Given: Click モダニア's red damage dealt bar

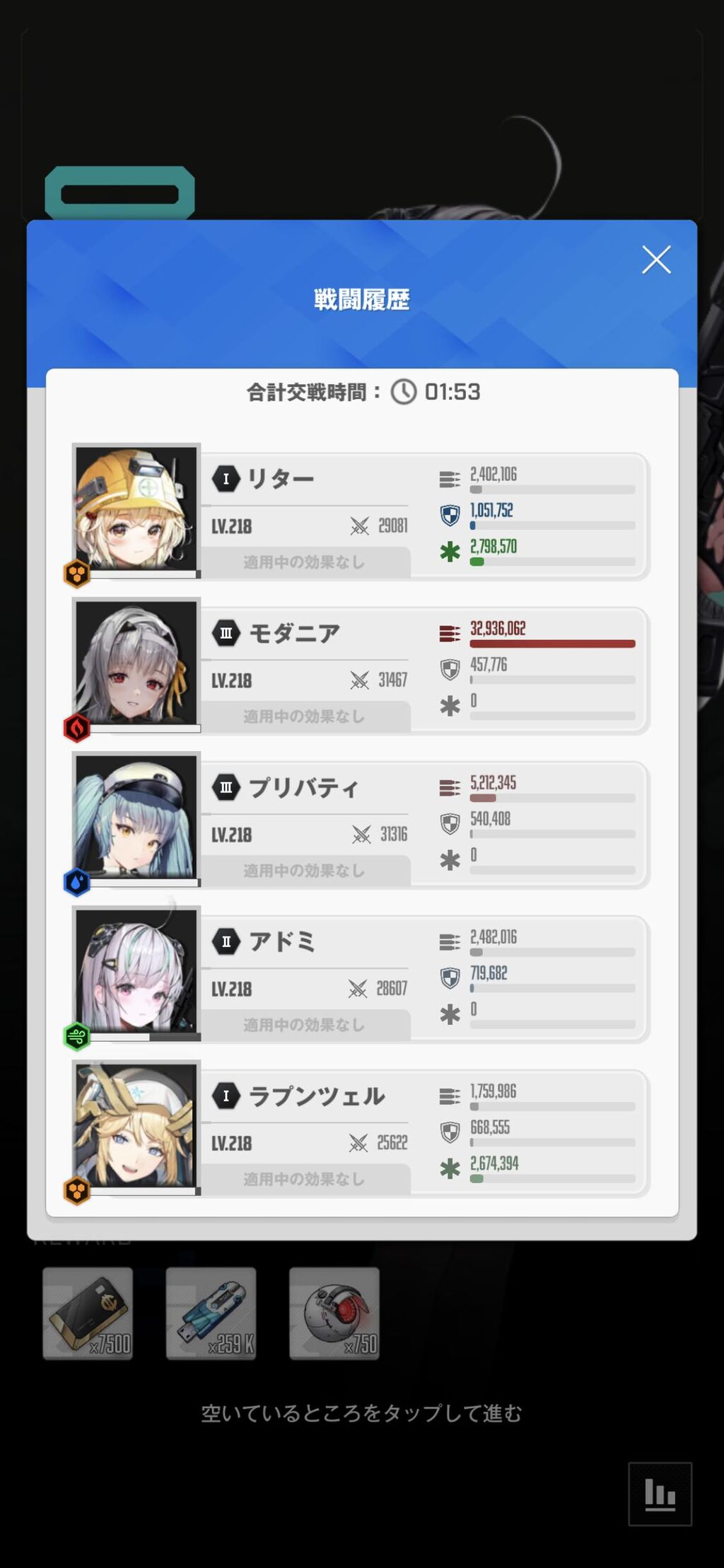Looking at the screenshot, I should click(x=552, y=644).
